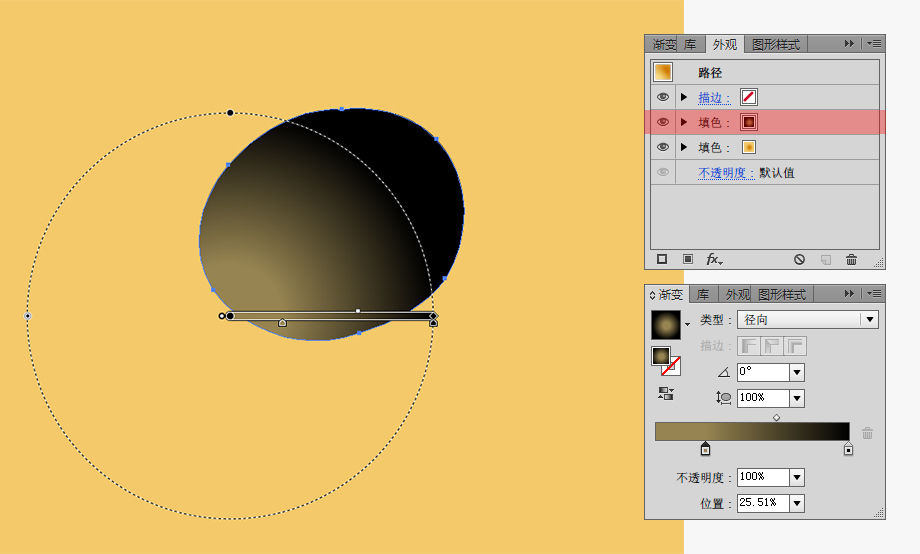The width and height of the screenshot is (920, 554).
Task: Select the left gradient stop on the slider
Action: 705,449
